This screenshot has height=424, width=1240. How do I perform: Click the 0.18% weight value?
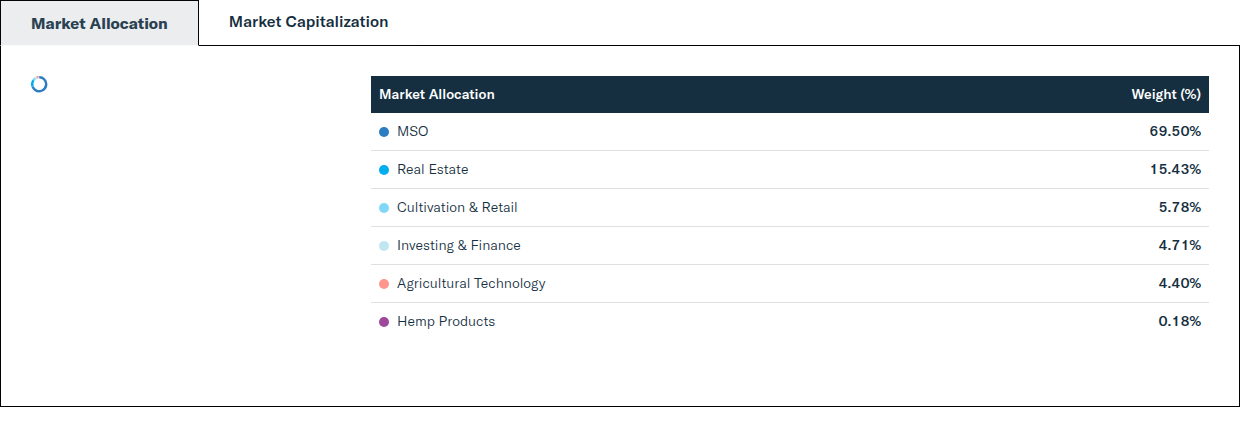point(1179,322)
